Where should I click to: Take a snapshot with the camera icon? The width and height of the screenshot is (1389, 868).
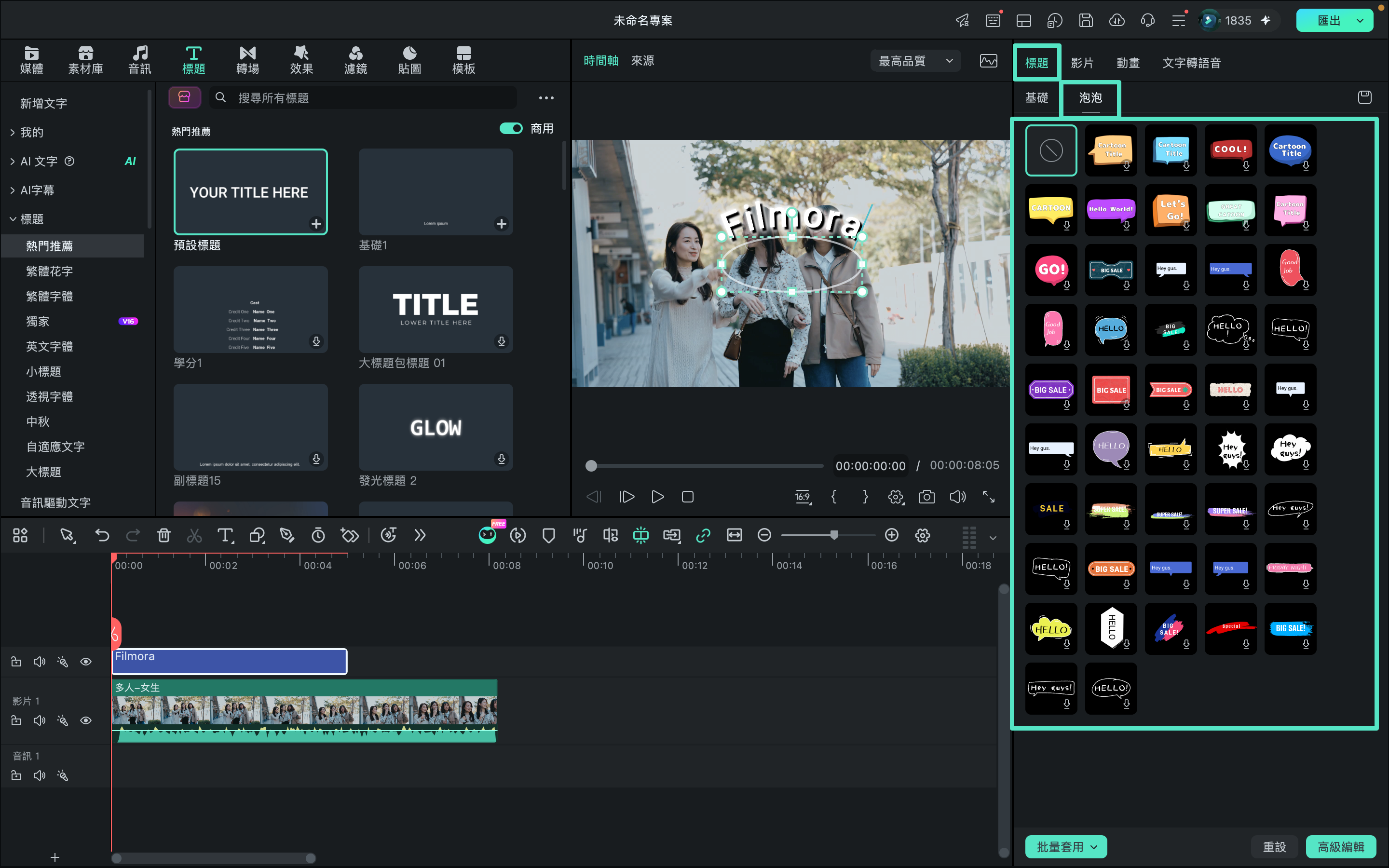(926, 497)
